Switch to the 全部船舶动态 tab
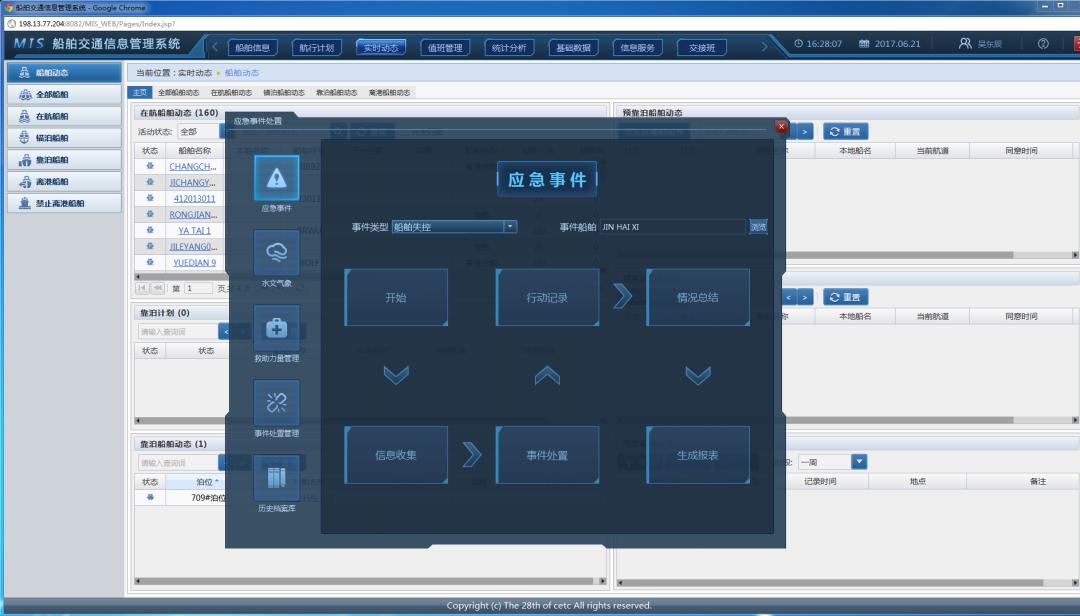1080x616 pixels. click(179, 93)
